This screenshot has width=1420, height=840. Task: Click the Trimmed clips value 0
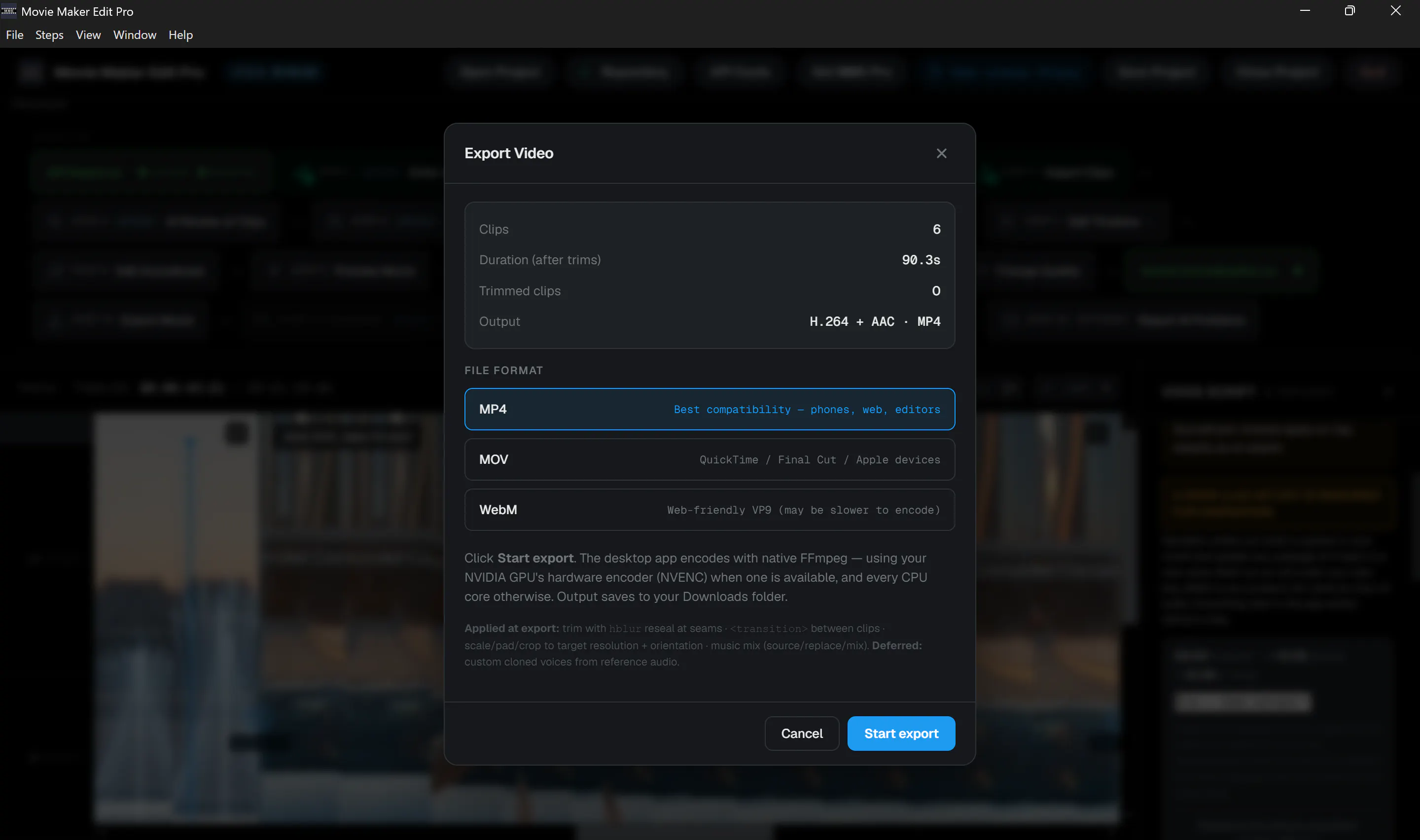tap(936, 291)
